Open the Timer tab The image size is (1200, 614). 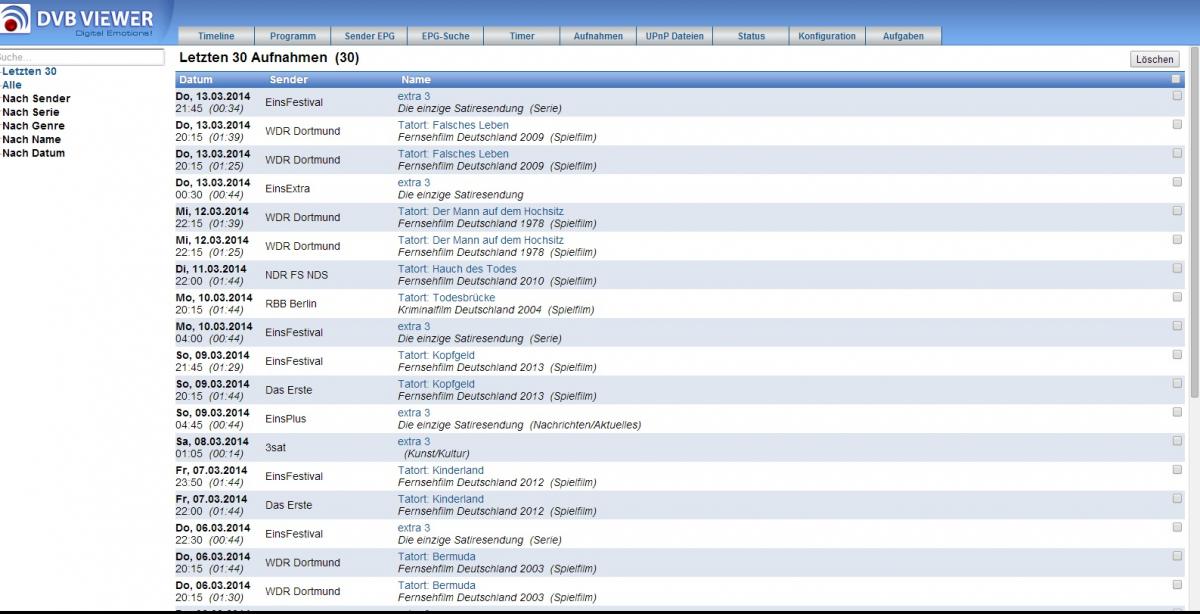(522, 36)
